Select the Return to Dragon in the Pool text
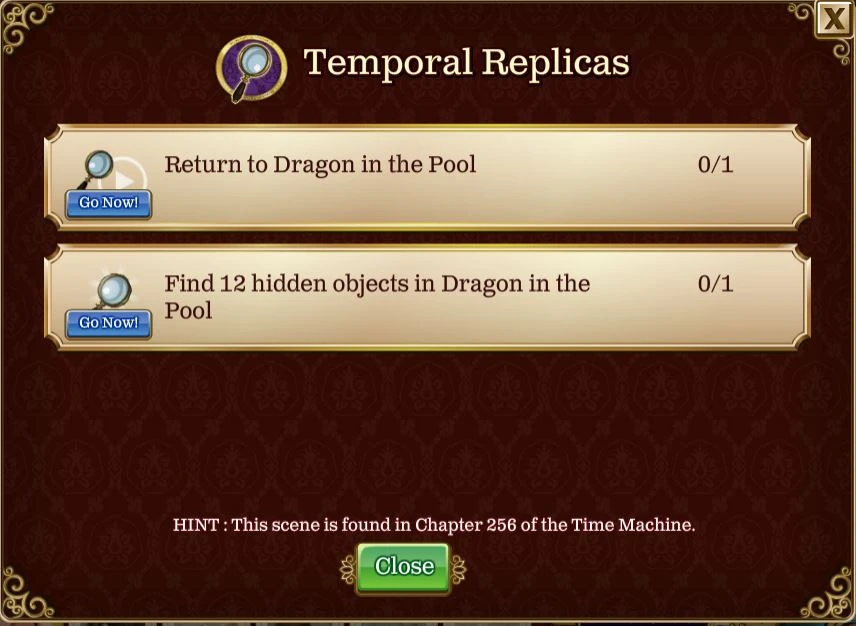 320,164
